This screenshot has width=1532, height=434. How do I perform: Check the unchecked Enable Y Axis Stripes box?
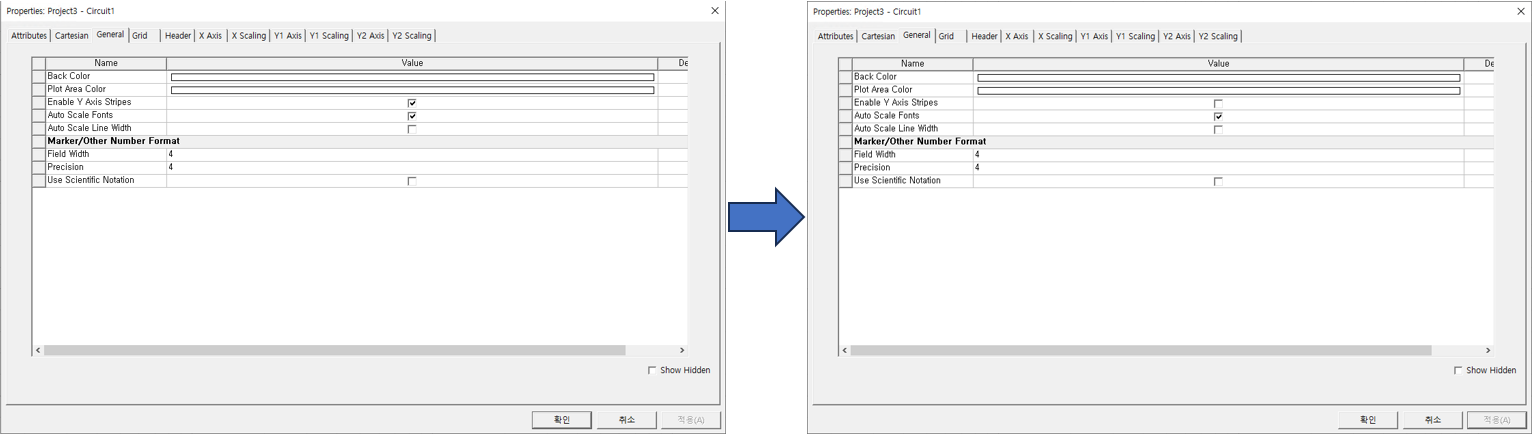[1218, 103]
